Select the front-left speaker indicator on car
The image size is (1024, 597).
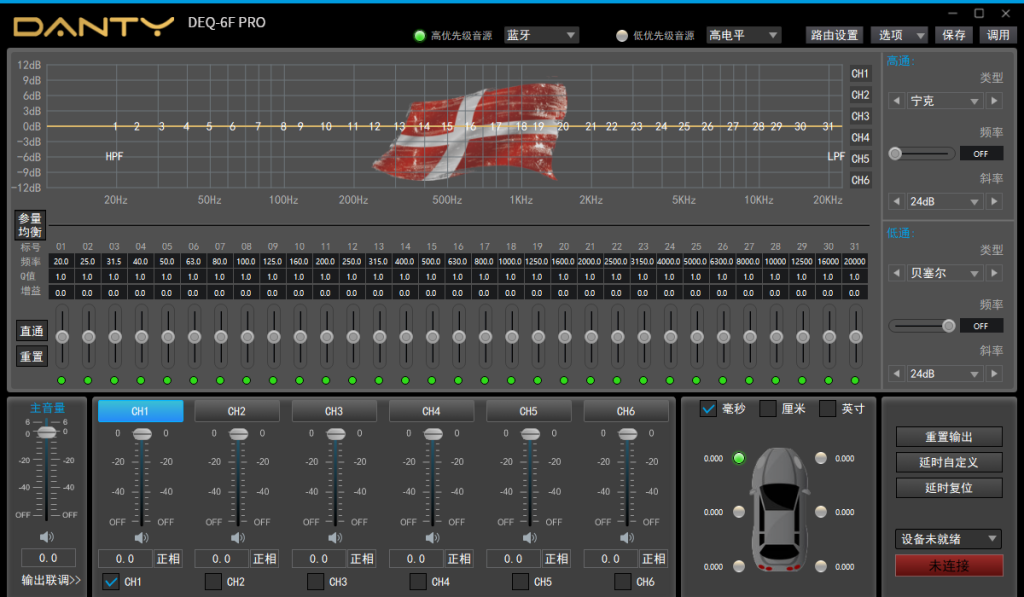(739, 458)
